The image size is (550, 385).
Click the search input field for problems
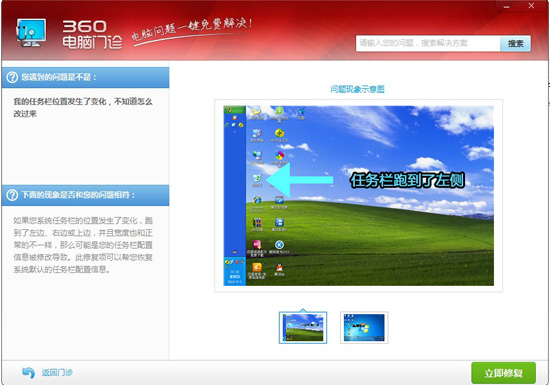pyautogui.click(x=428, y=43)
